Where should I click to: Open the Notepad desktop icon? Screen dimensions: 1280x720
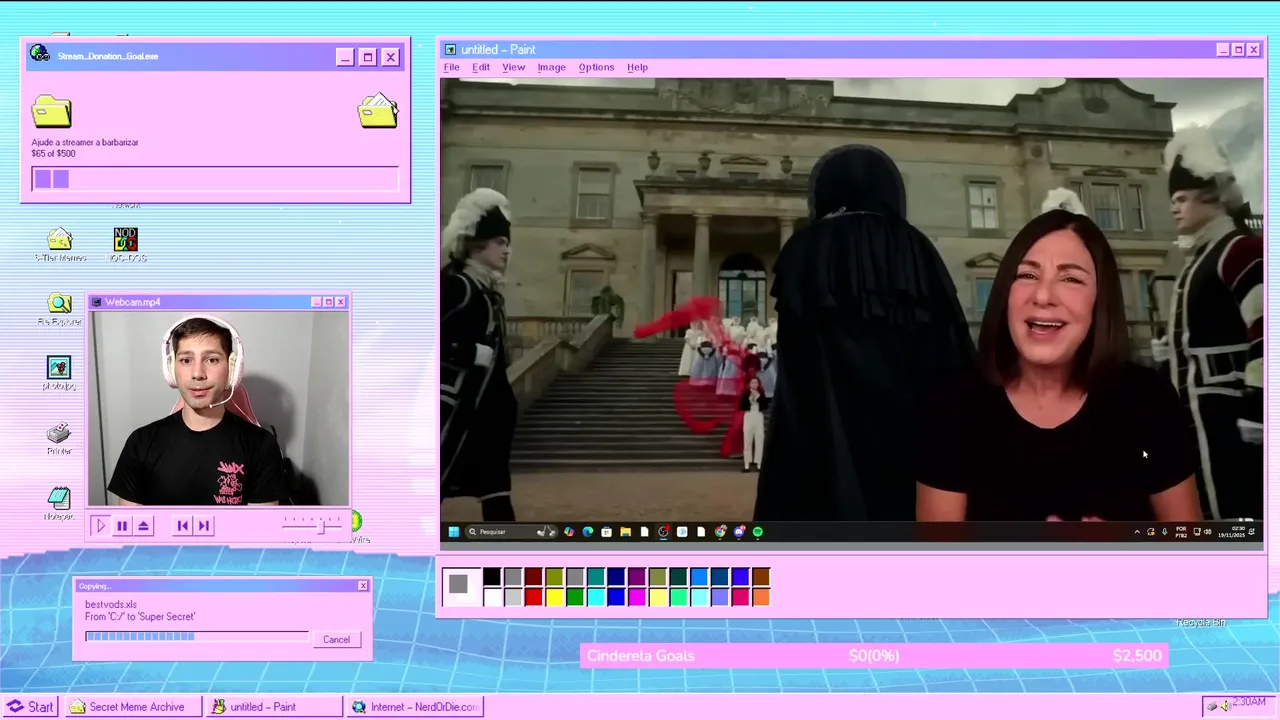(59, 503)
